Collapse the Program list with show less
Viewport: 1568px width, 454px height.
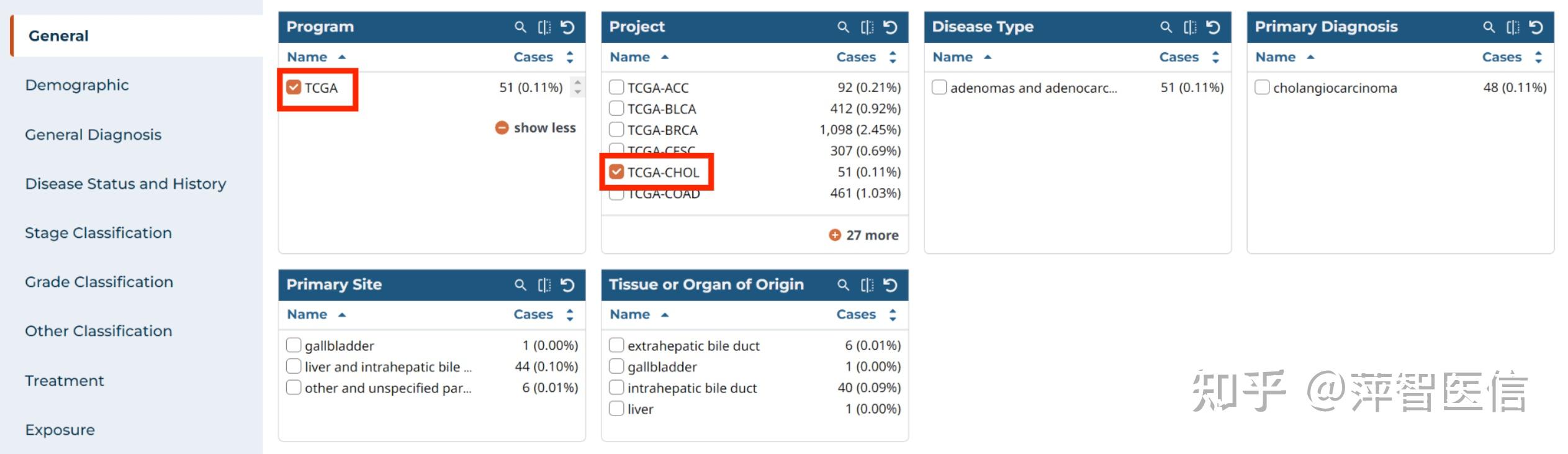(536, 128)
